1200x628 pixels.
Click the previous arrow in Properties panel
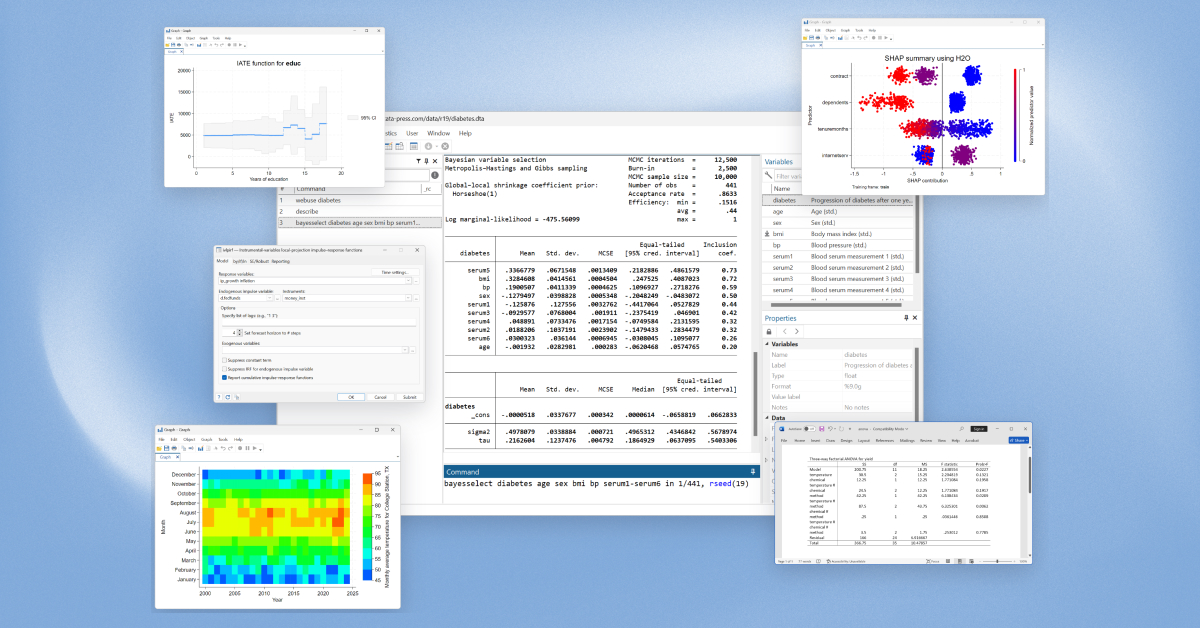[784, 331]
